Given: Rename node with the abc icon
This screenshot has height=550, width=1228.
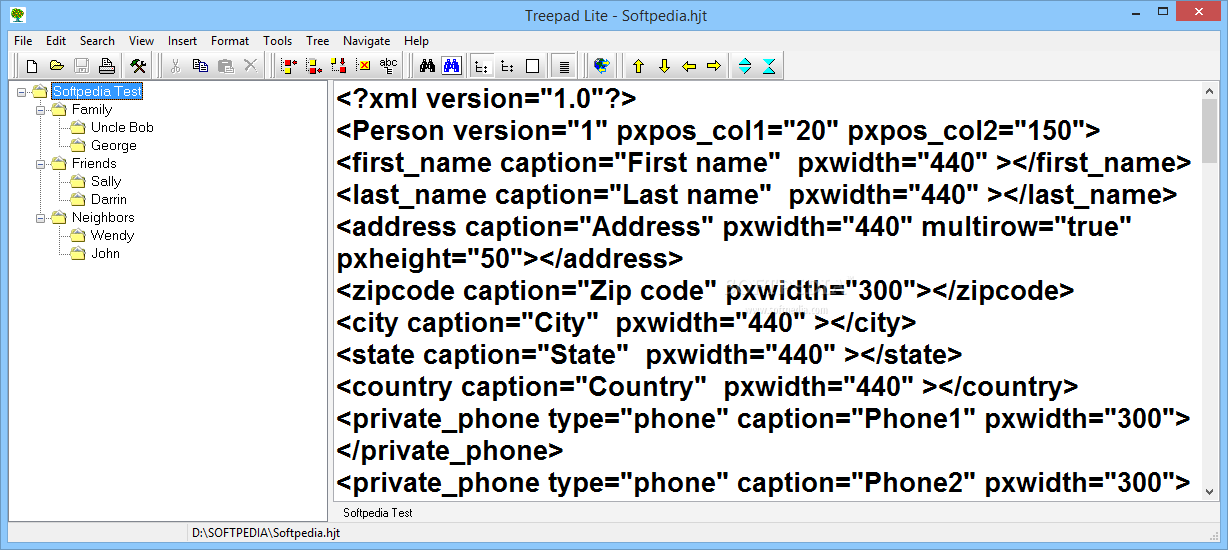Looking at the screenshot, I should coord(389,66).
